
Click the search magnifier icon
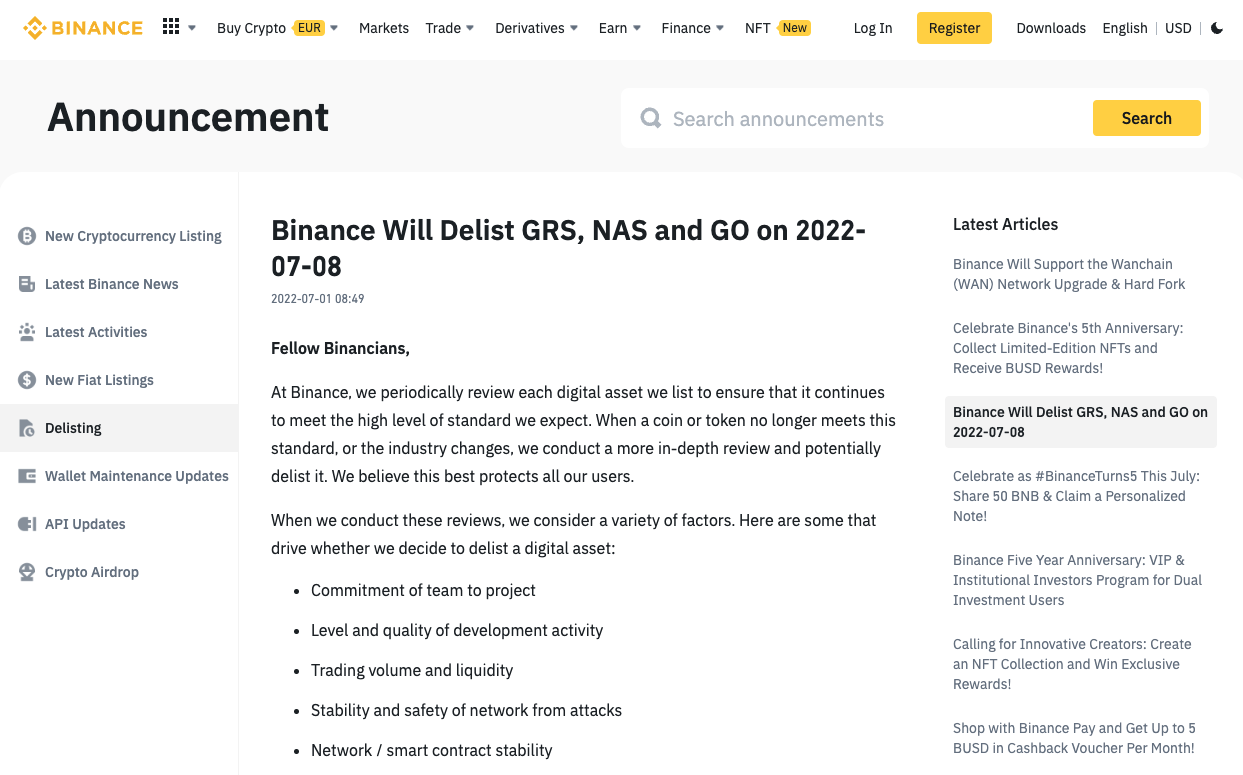651,118
